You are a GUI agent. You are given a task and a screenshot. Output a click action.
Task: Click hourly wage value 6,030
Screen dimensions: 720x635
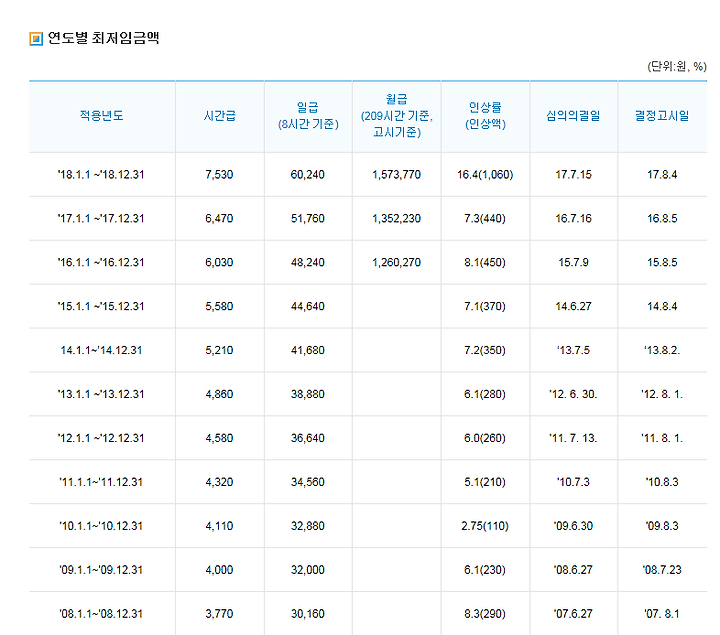[219, 263]
